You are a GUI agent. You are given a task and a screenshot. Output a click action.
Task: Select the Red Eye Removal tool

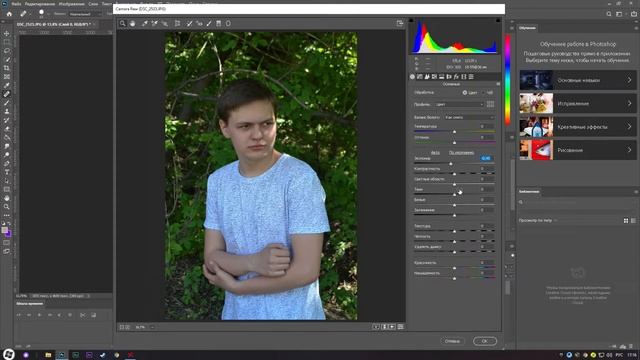pyautogui.click(x=199, y=24)
